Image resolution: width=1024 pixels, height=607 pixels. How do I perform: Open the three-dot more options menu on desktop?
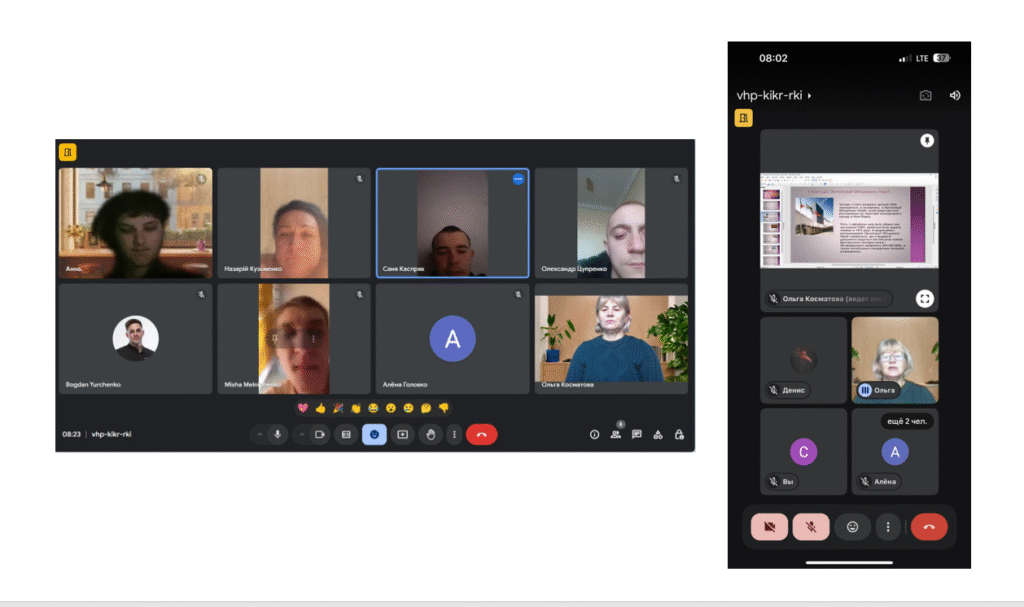point(454,434)
